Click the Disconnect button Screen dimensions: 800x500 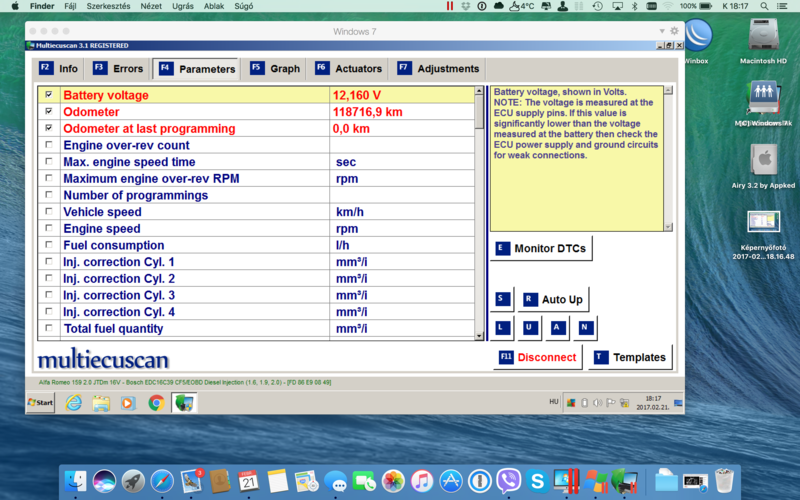coord(537,357)
